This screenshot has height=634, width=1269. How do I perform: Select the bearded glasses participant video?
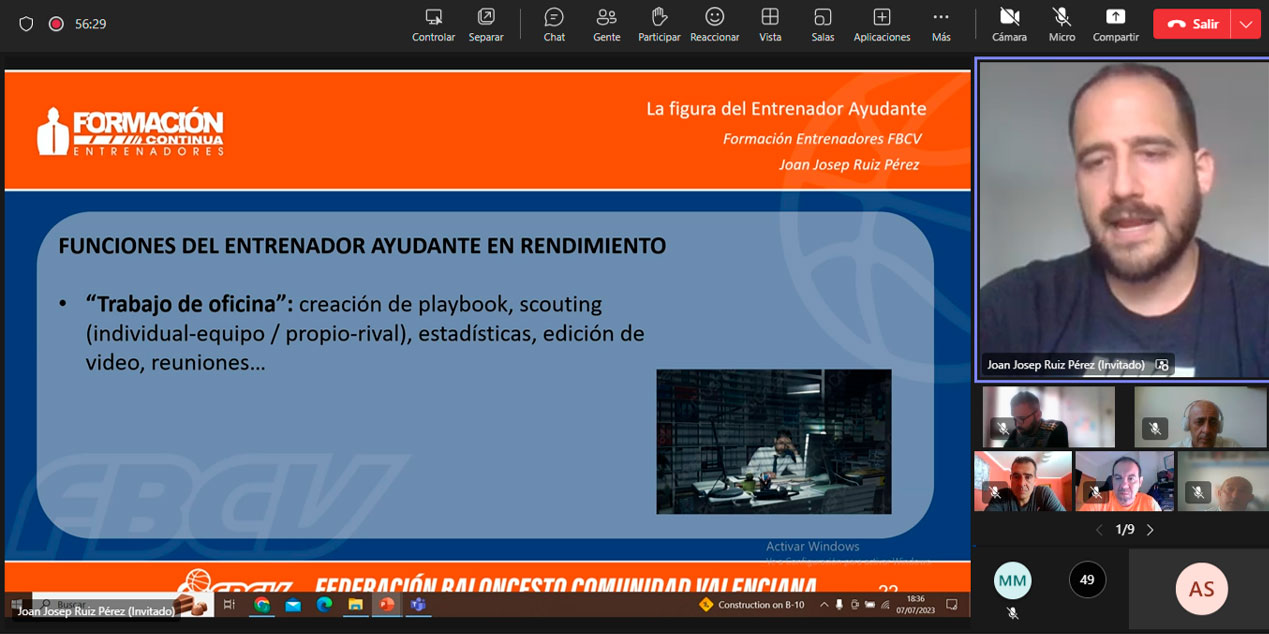(x=1048, y=417)
